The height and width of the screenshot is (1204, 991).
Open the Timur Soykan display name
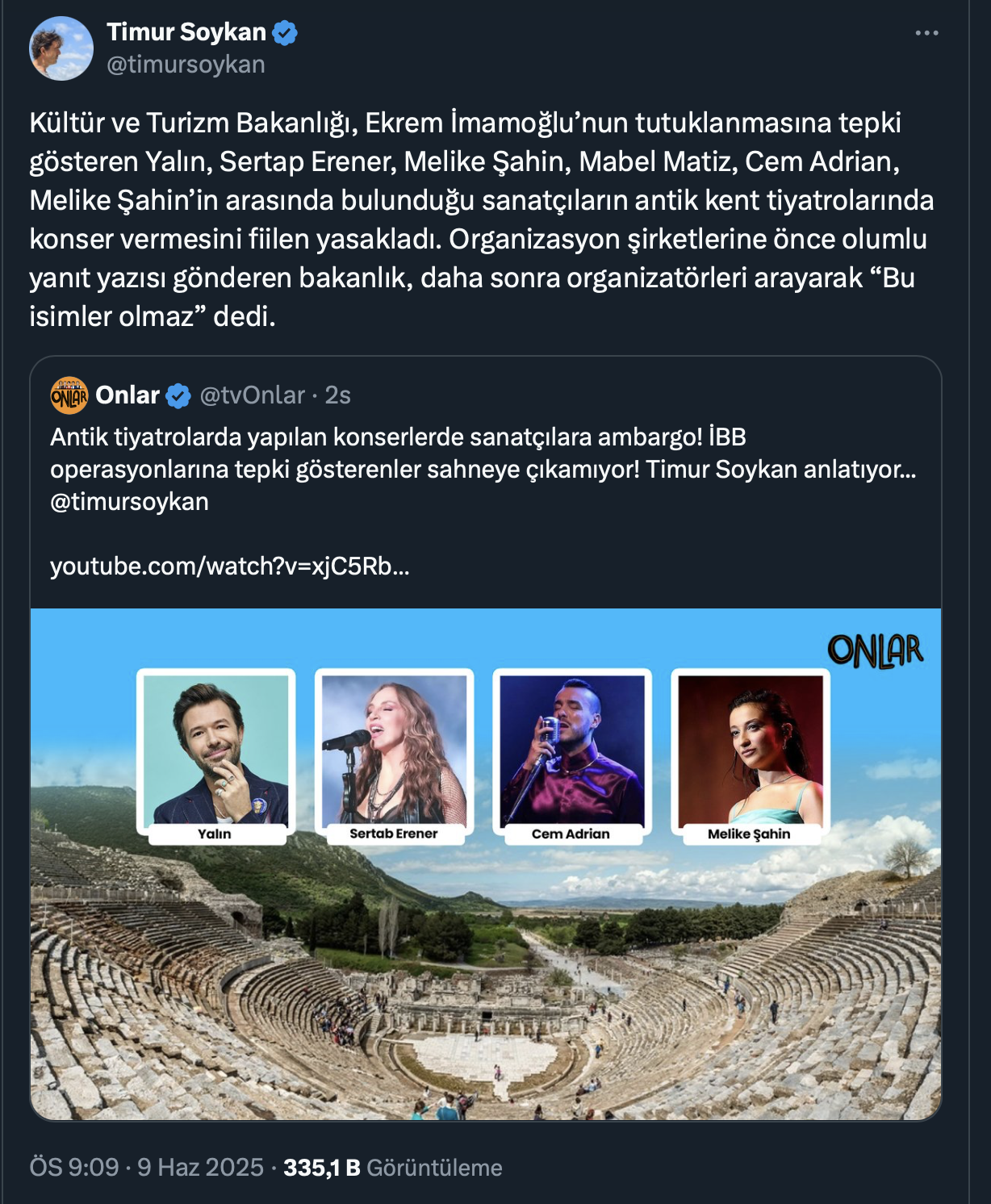[186, 32]
